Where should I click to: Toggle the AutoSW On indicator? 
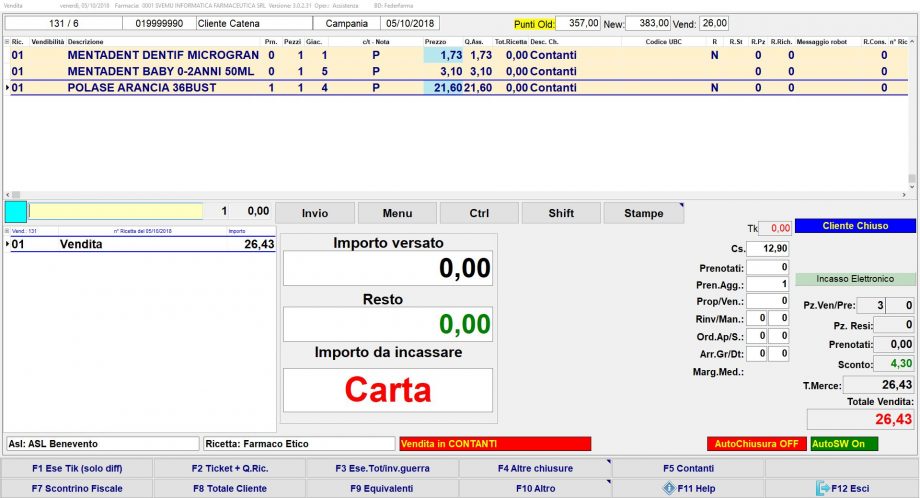click(844, 443)
